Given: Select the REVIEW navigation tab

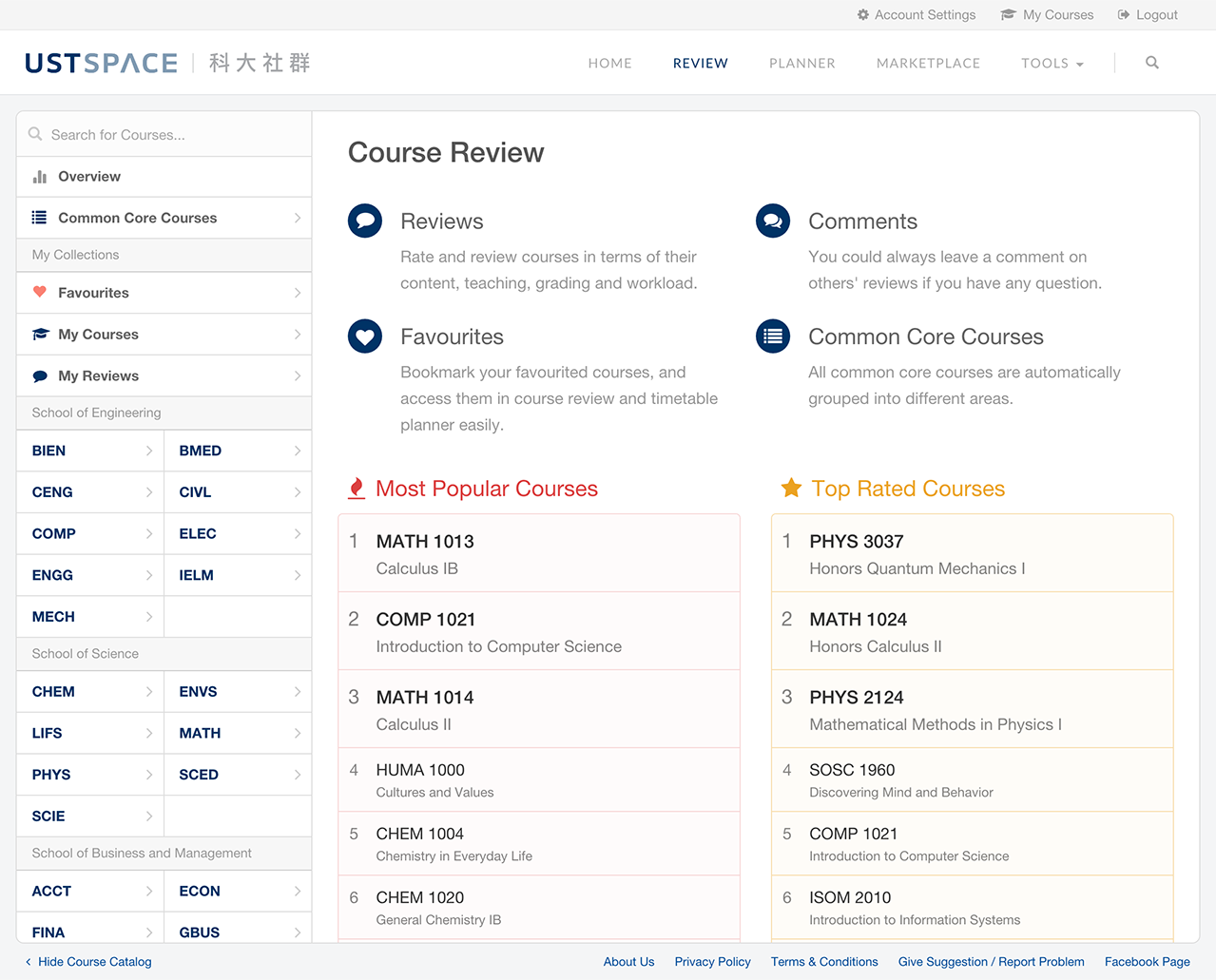Looking at the screenshot, I should tap(701, 63).
